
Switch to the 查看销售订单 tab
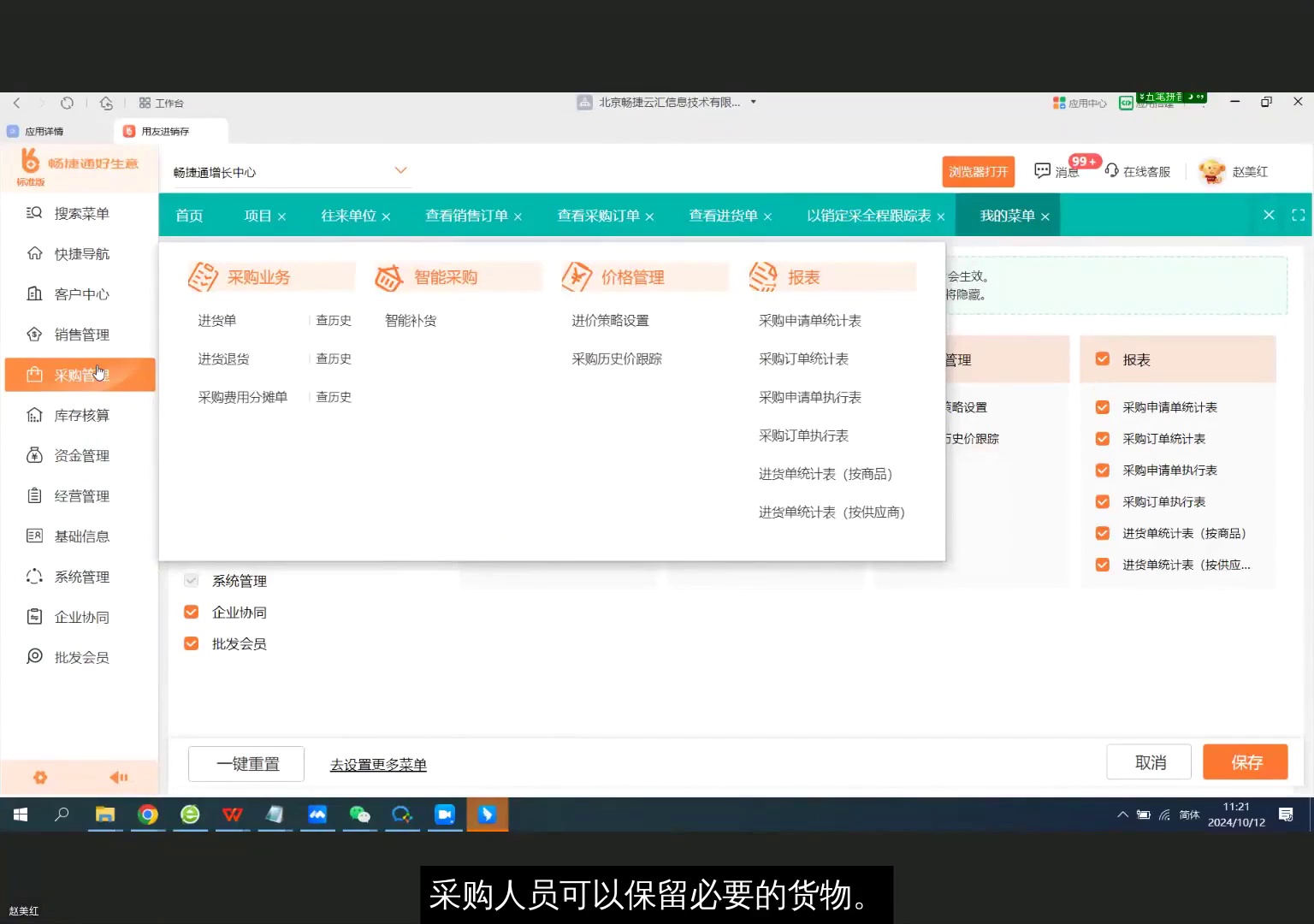[465, 216]
